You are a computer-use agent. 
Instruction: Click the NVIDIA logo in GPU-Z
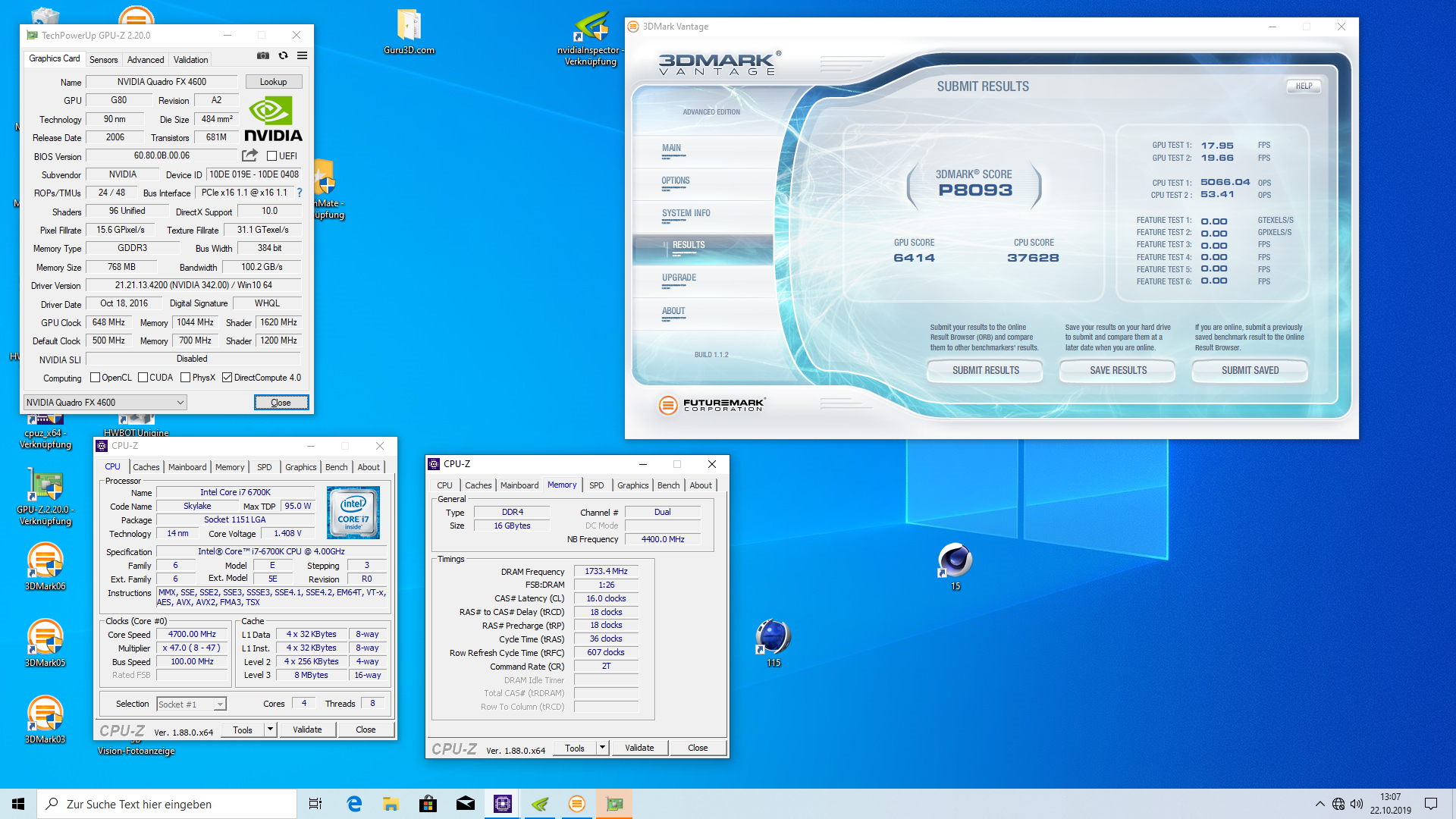click(273, 120)
